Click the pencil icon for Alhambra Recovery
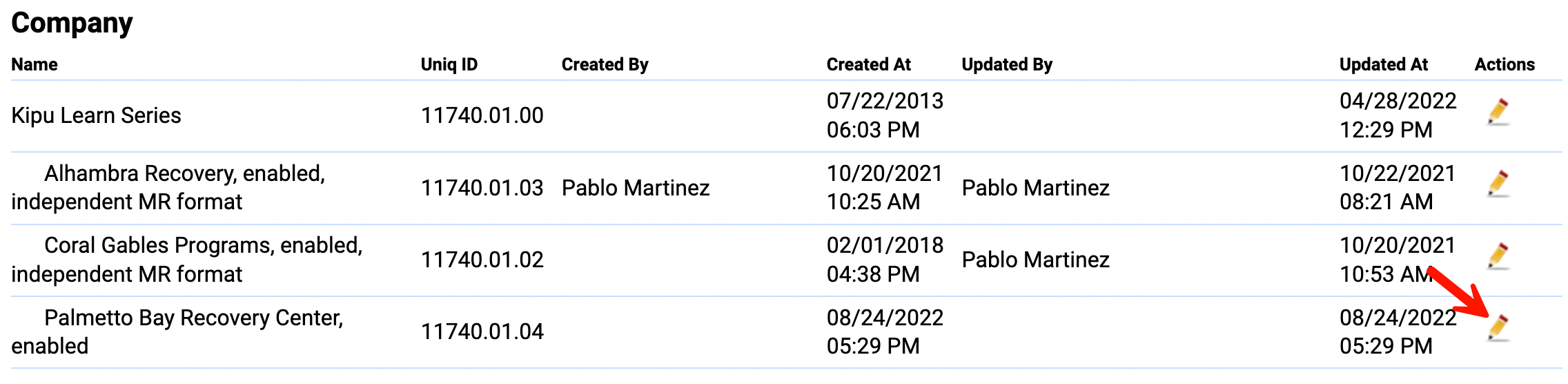The image size is (1568, 384). (1498, 184)
